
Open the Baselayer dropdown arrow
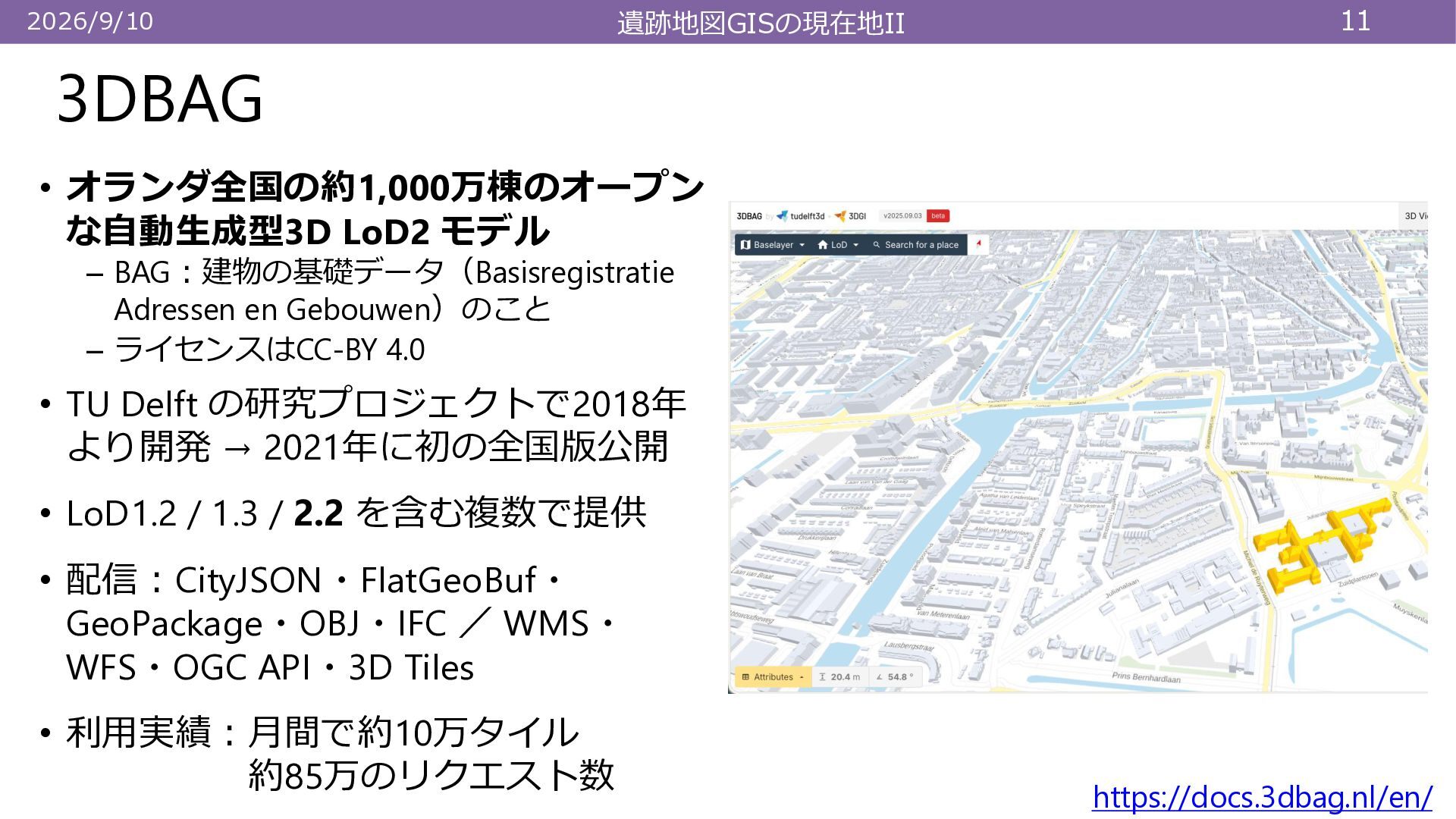(802, 245)
